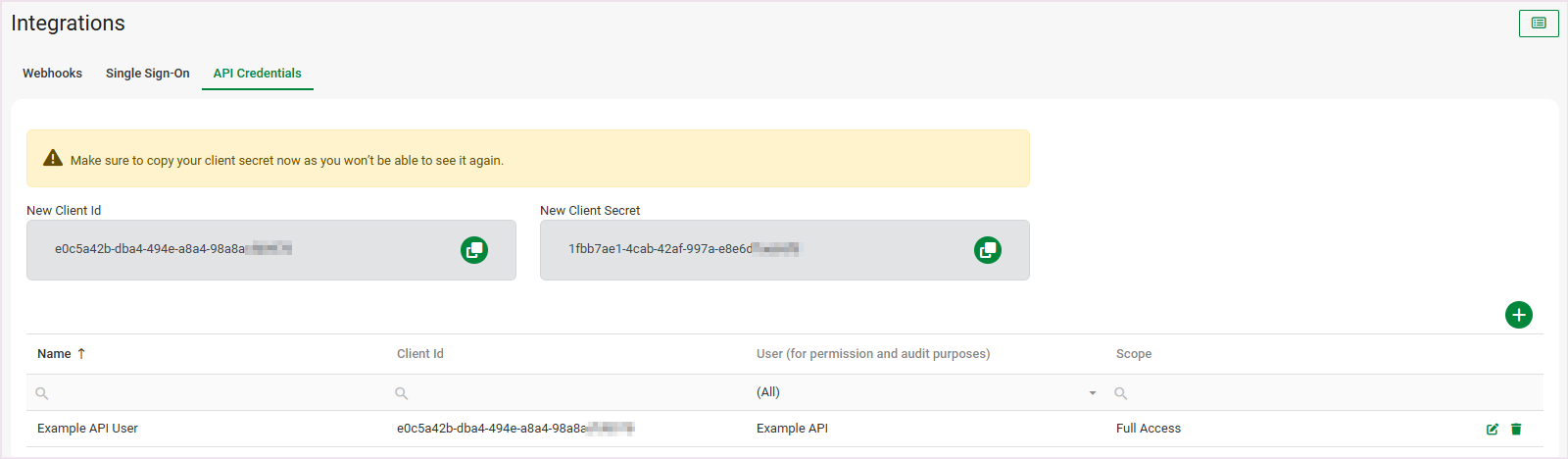
Task: Click the green add credential plus button
Action: [x=1518, y=315]
